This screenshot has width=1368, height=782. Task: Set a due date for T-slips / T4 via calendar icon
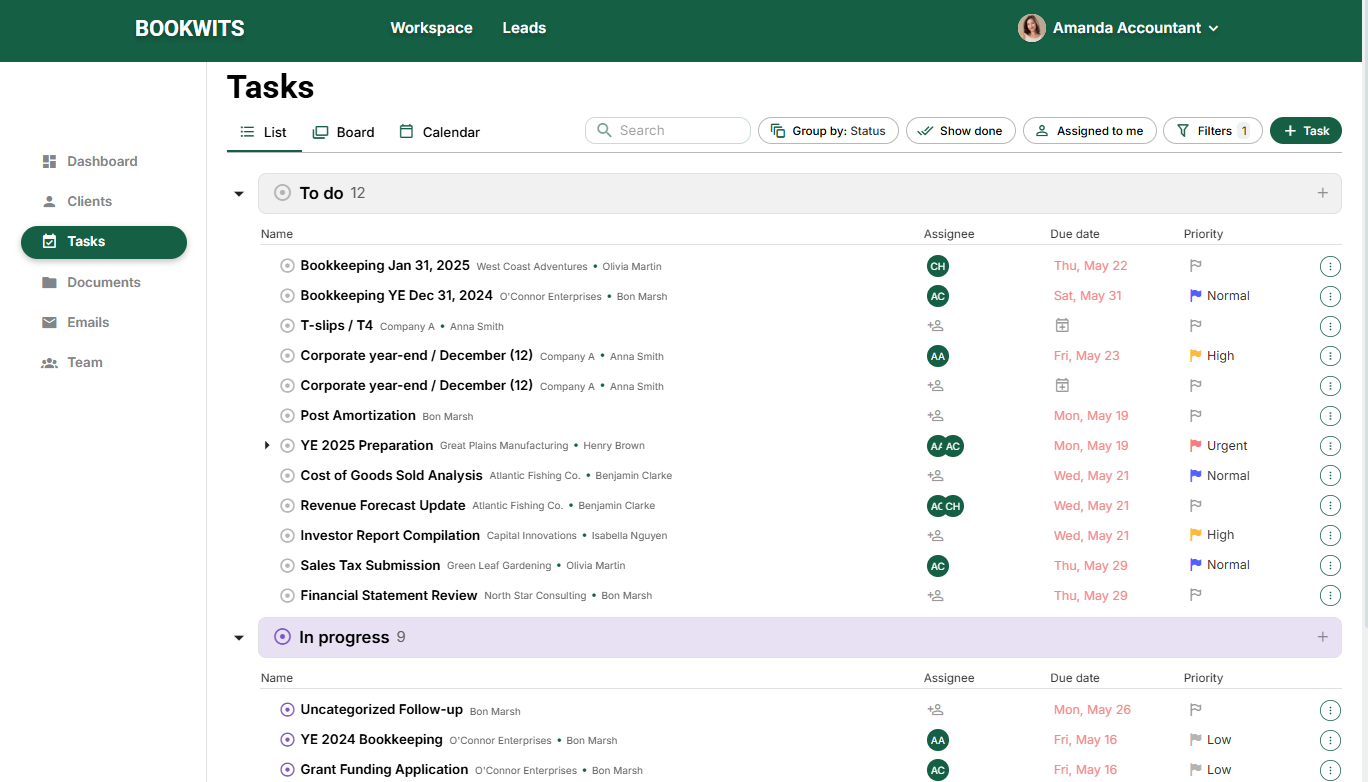(1062, 325)
